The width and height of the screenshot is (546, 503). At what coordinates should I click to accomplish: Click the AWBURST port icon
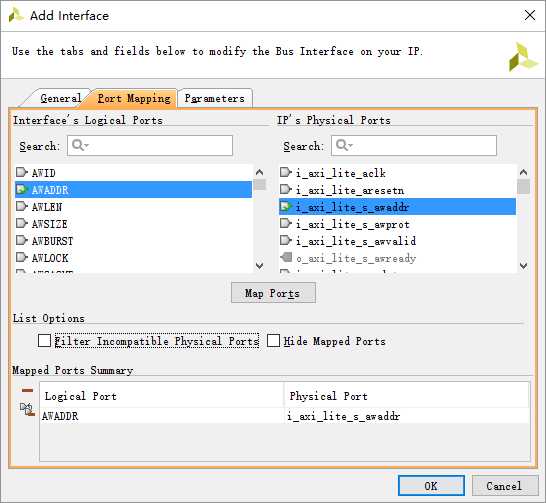(x=22, y=241)
